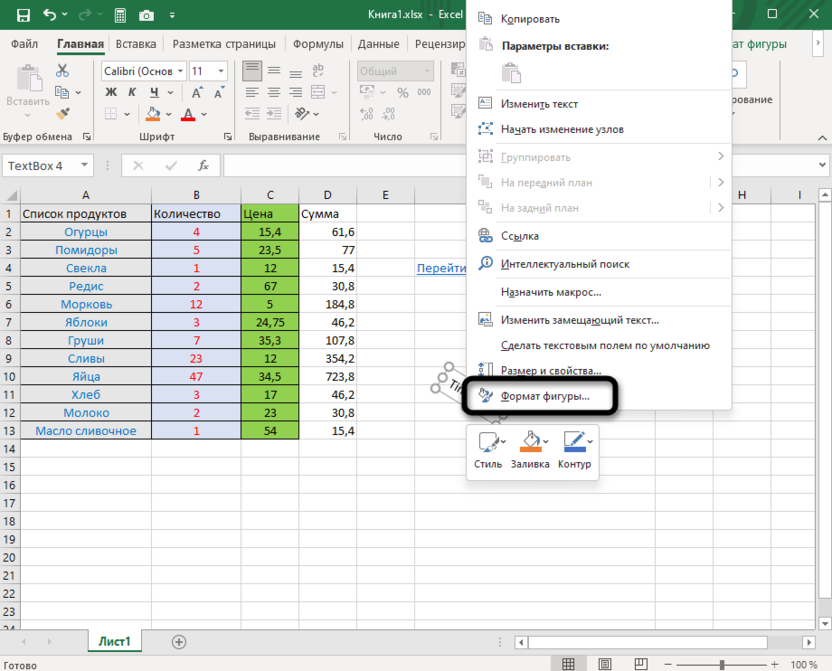Click the Save icon in quick access toolbar
The height and width of the screenshot is (671, 832).
pos(21,15)
